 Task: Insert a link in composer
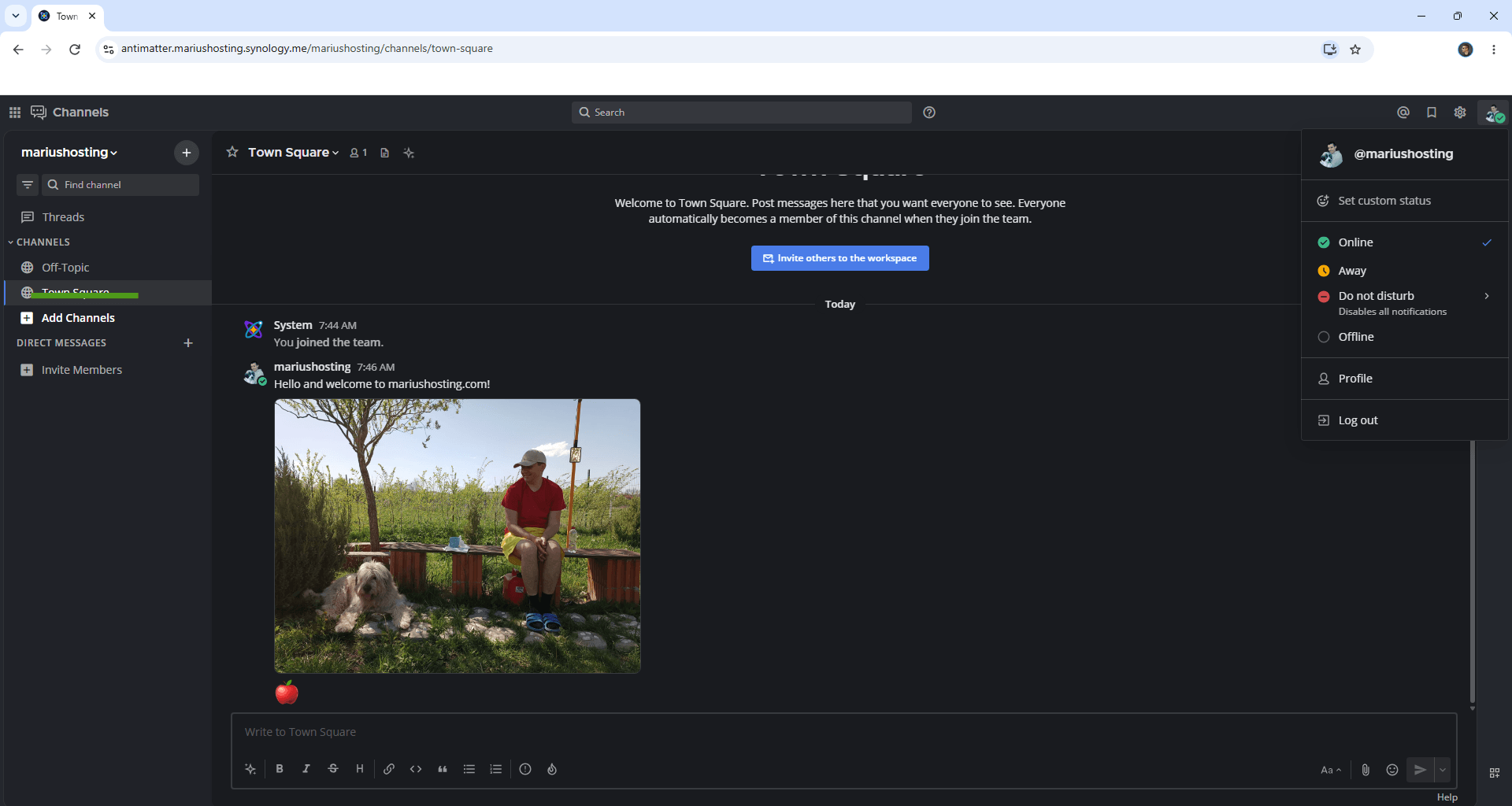coord(389,769)
